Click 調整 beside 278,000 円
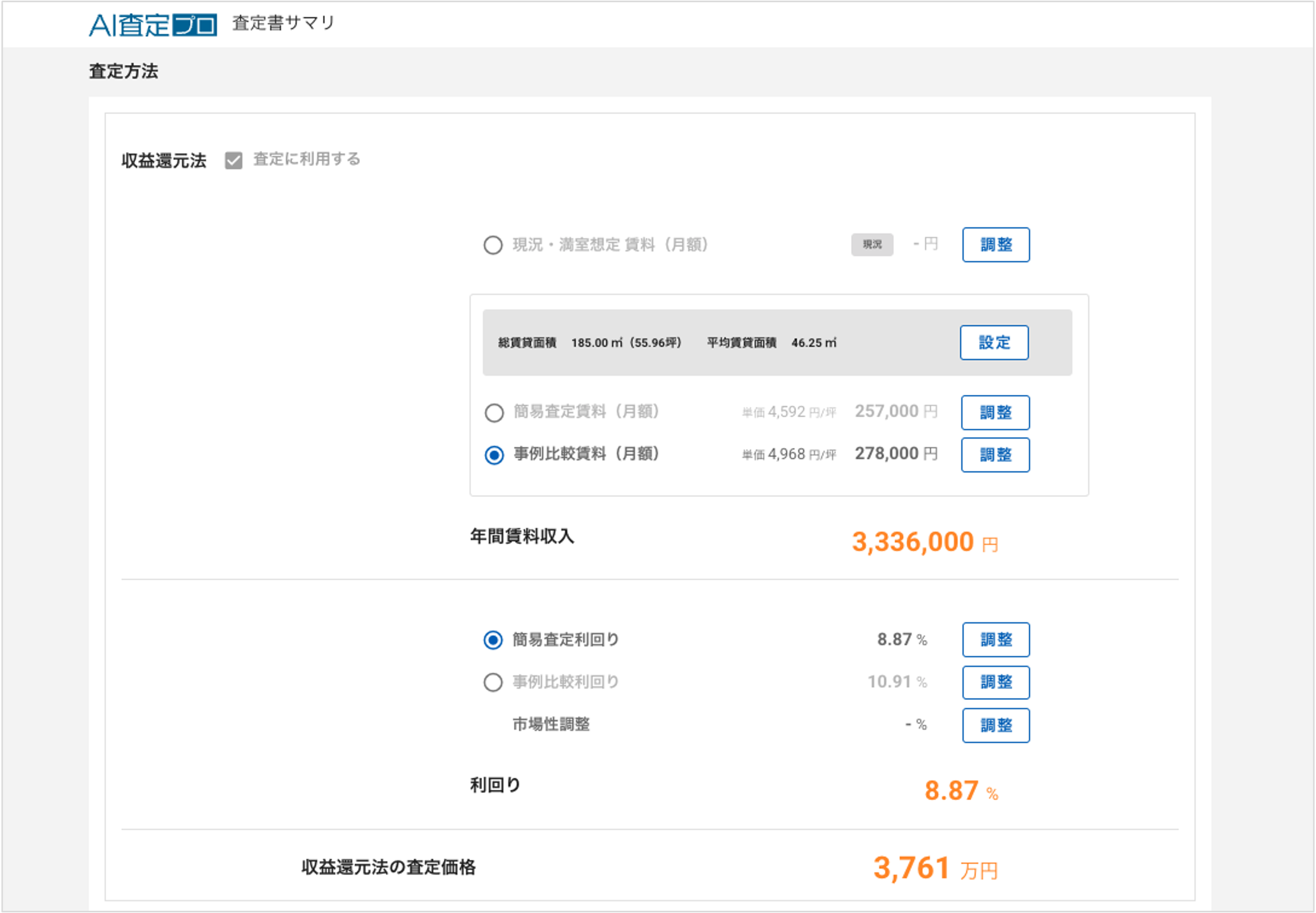The image size is (1316, 913). [995, 455]
